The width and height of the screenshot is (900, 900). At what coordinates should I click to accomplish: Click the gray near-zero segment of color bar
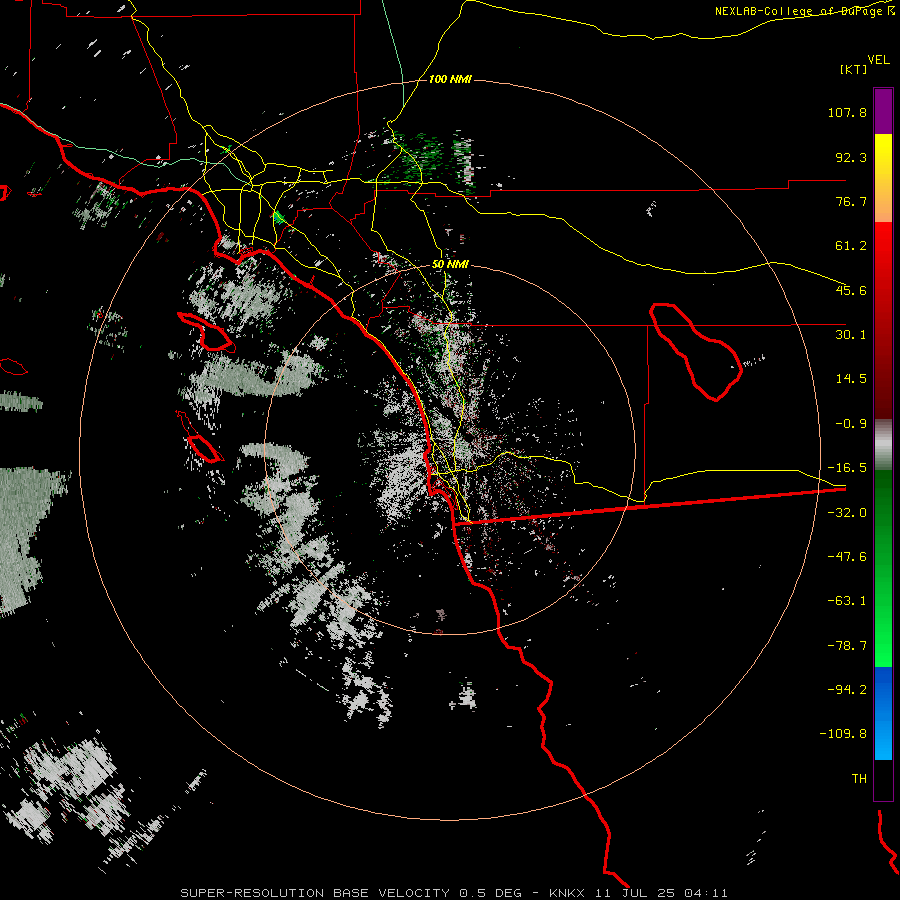883,445
